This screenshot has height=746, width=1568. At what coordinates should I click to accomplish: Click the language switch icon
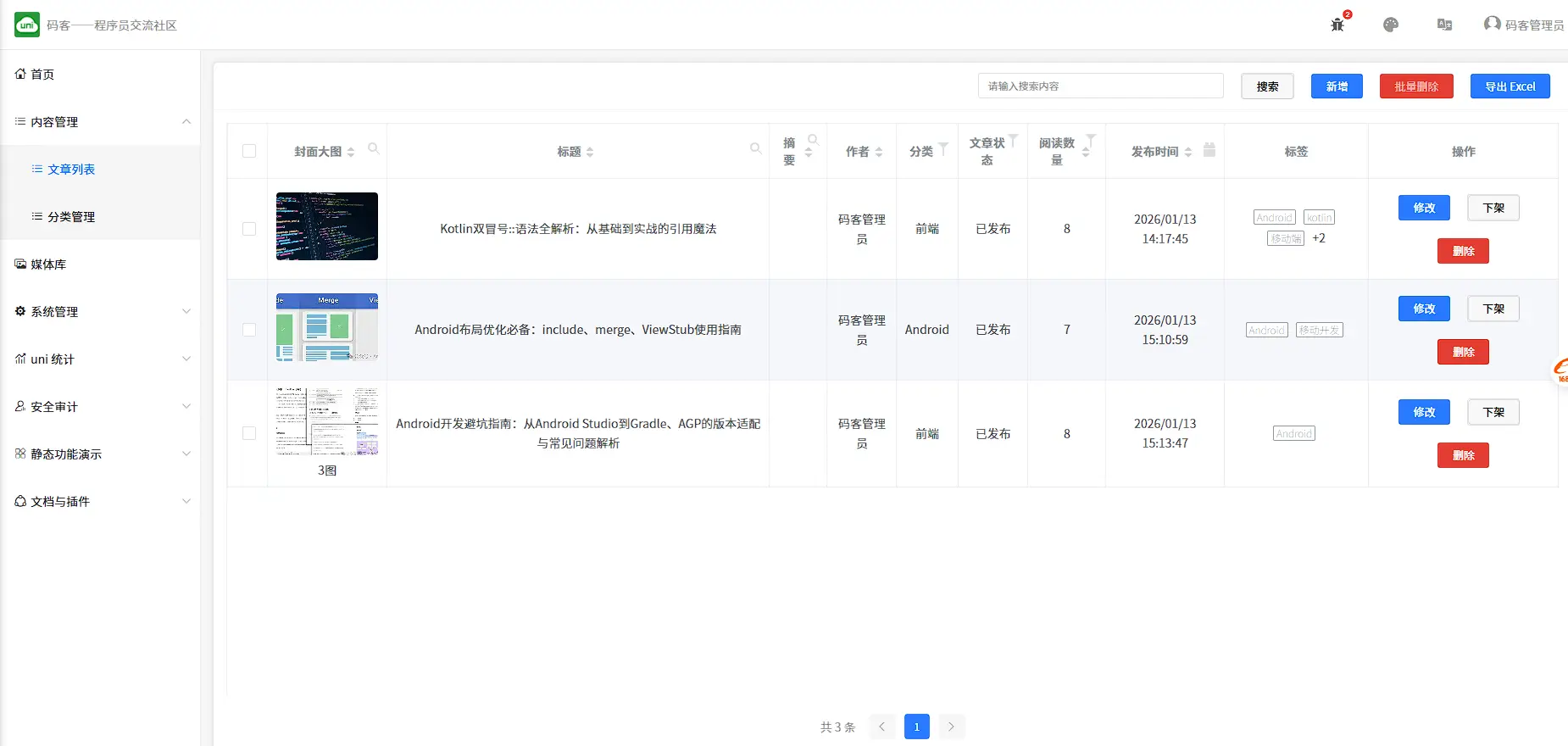1445,25
